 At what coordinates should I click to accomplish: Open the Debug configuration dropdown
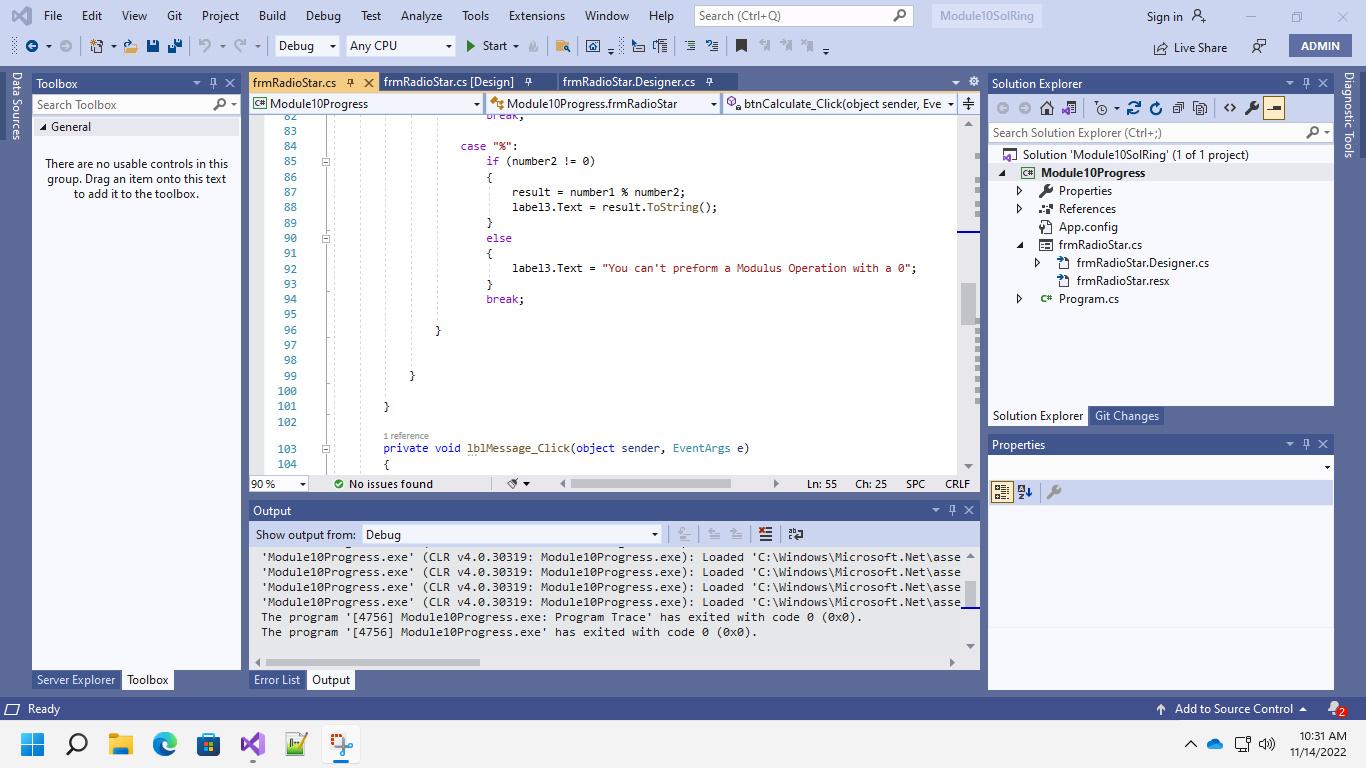click(305, 46)
